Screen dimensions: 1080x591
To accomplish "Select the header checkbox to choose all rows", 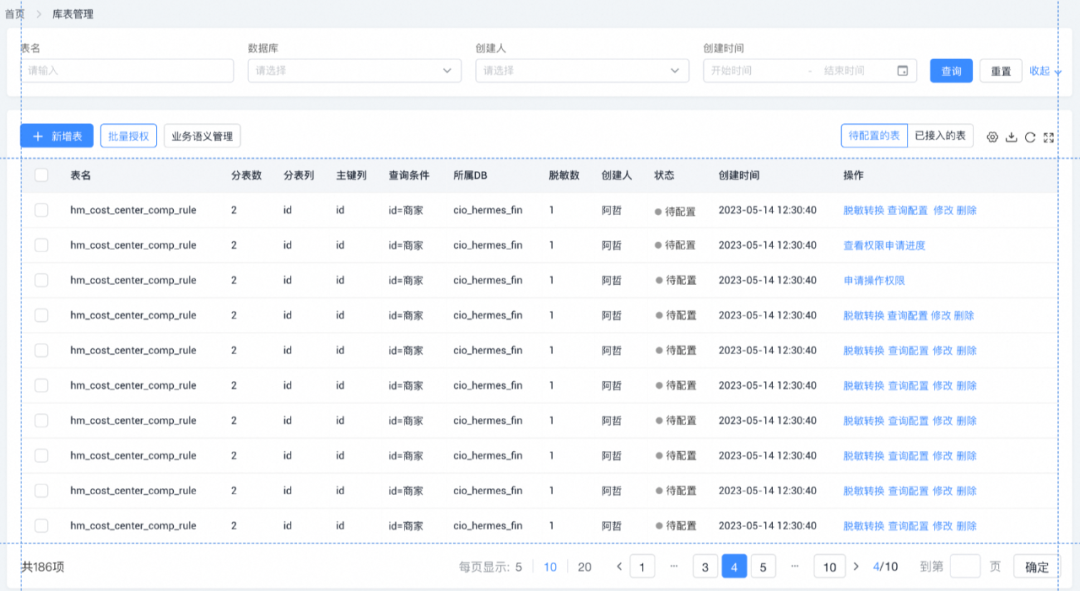I will (41, 174).
